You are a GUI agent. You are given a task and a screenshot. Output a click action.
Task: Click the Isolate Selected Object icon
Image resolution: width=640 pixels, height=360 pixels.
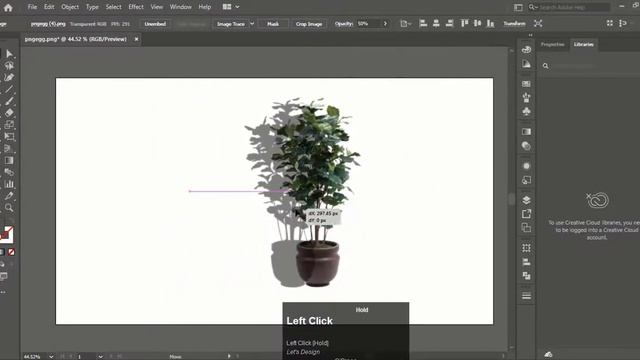(x=538, y=24)
